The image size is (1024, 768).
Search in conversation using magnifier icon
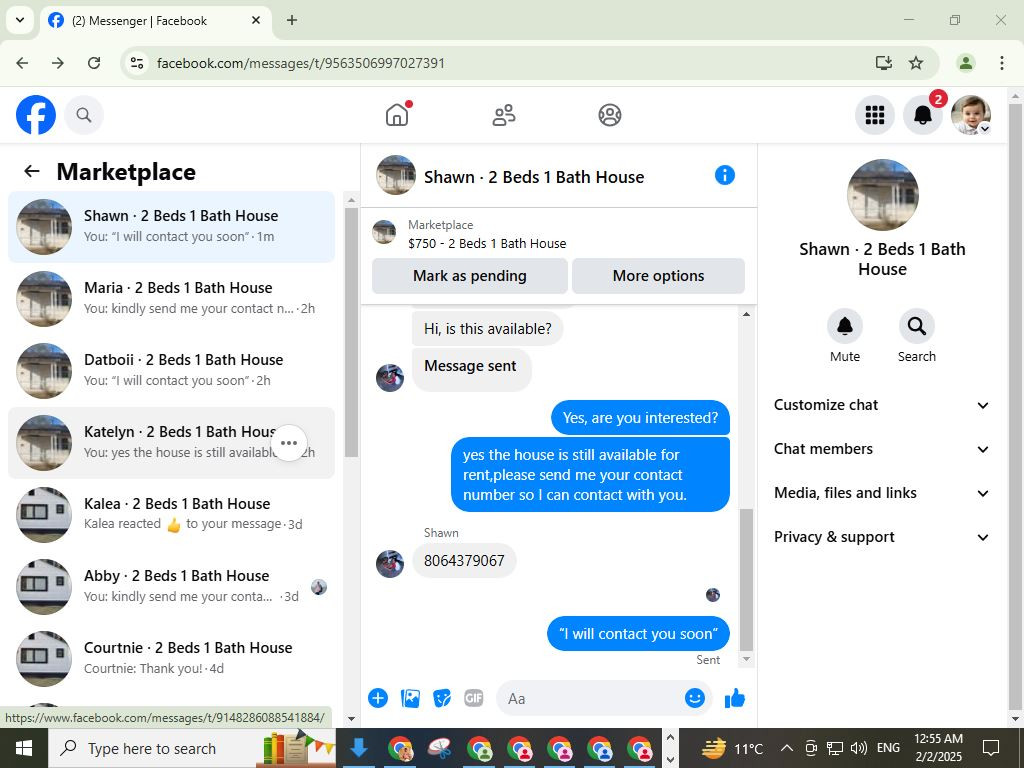click(x=916, y=326)
